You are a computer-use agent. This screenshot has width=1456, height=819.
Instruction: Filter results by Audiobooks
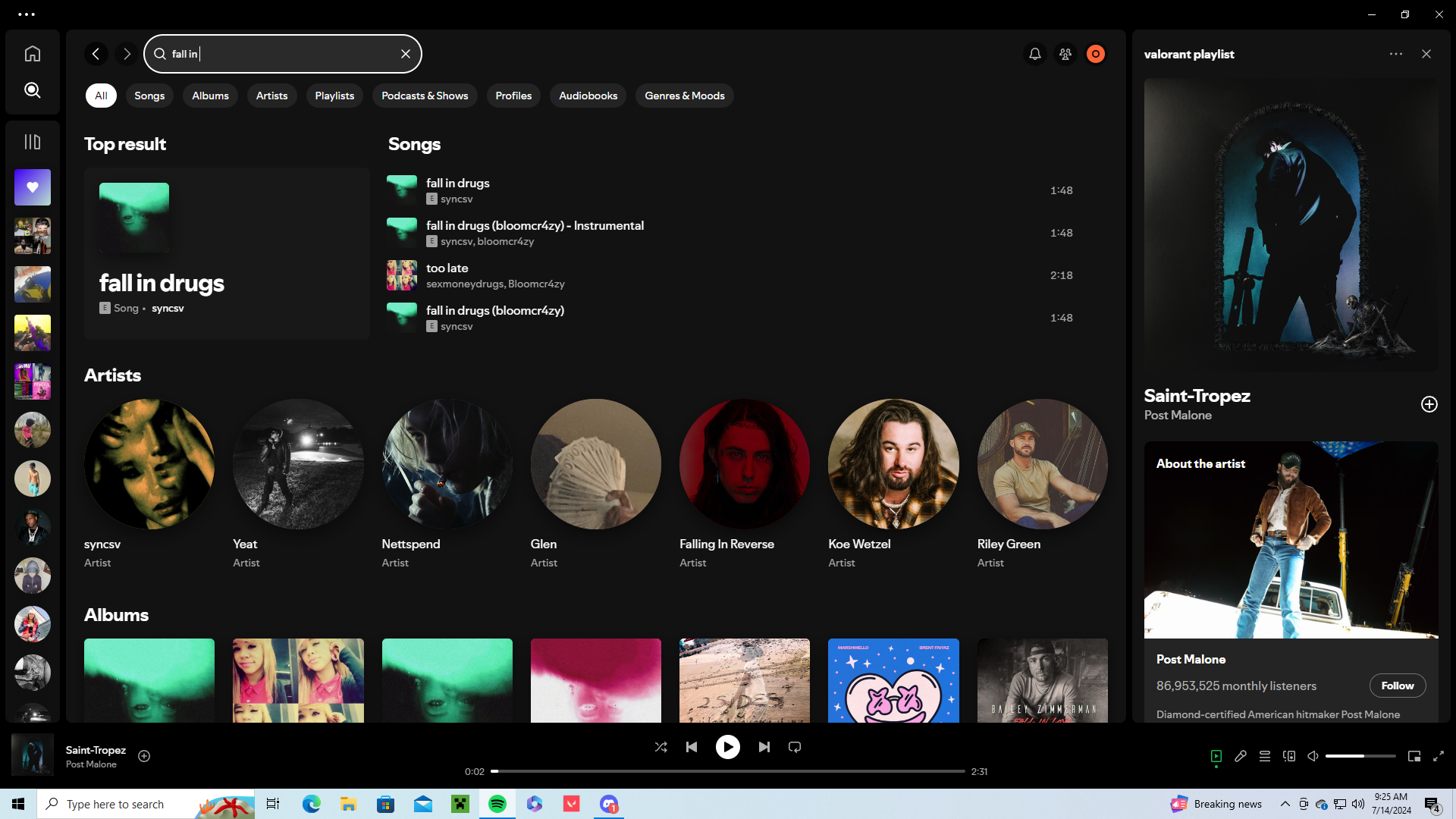(x=588, y=96)
